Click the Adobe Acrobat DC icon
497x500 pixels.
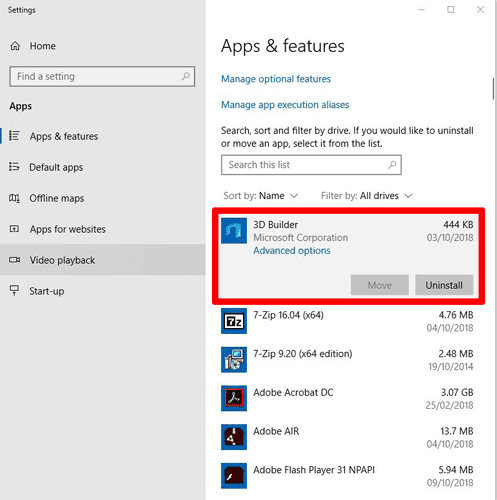point(234,398)
